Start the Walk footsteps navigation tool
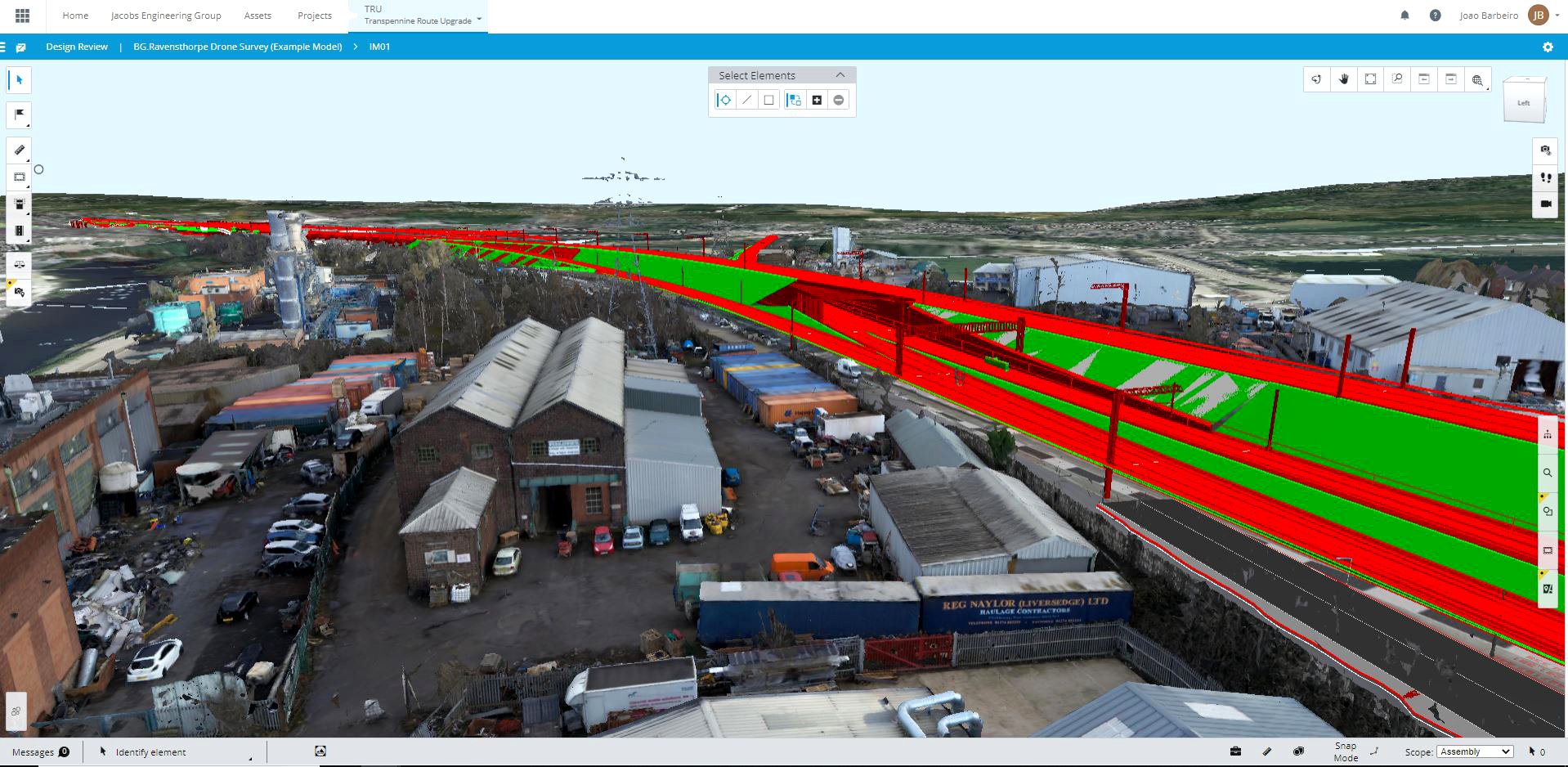This screenshot has height=767, width=1568. coord(1546,177)
